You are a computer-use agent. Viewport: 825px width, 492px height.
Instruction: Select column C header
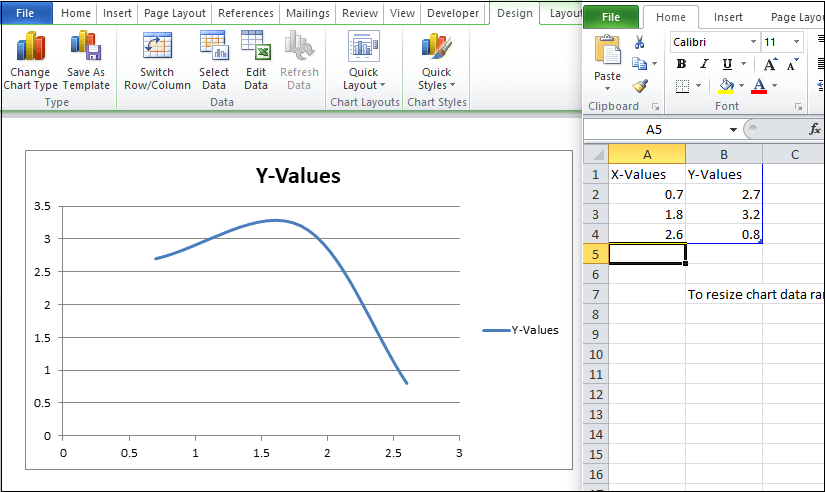[794, 155]
